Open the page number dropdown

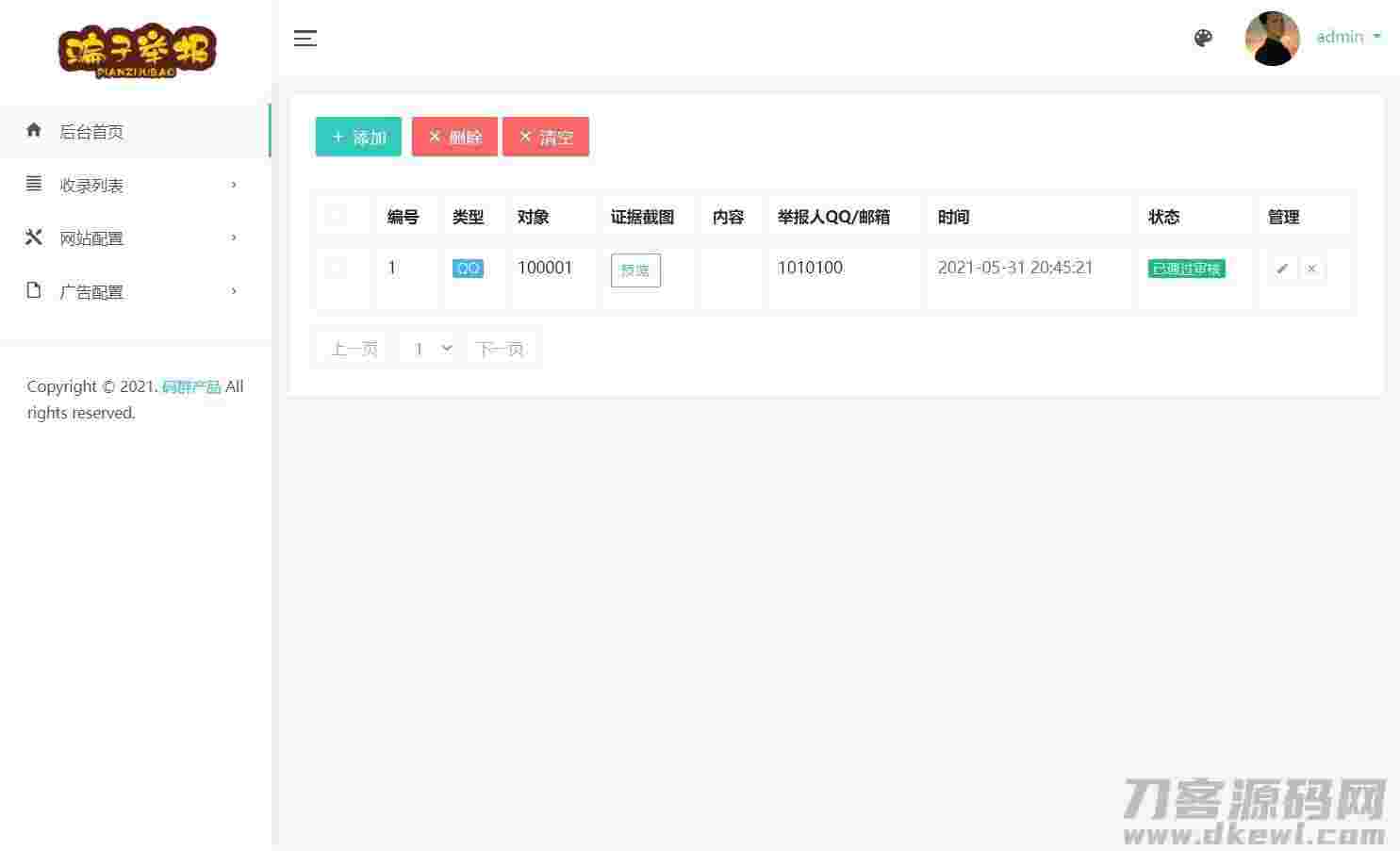[430, 349]
